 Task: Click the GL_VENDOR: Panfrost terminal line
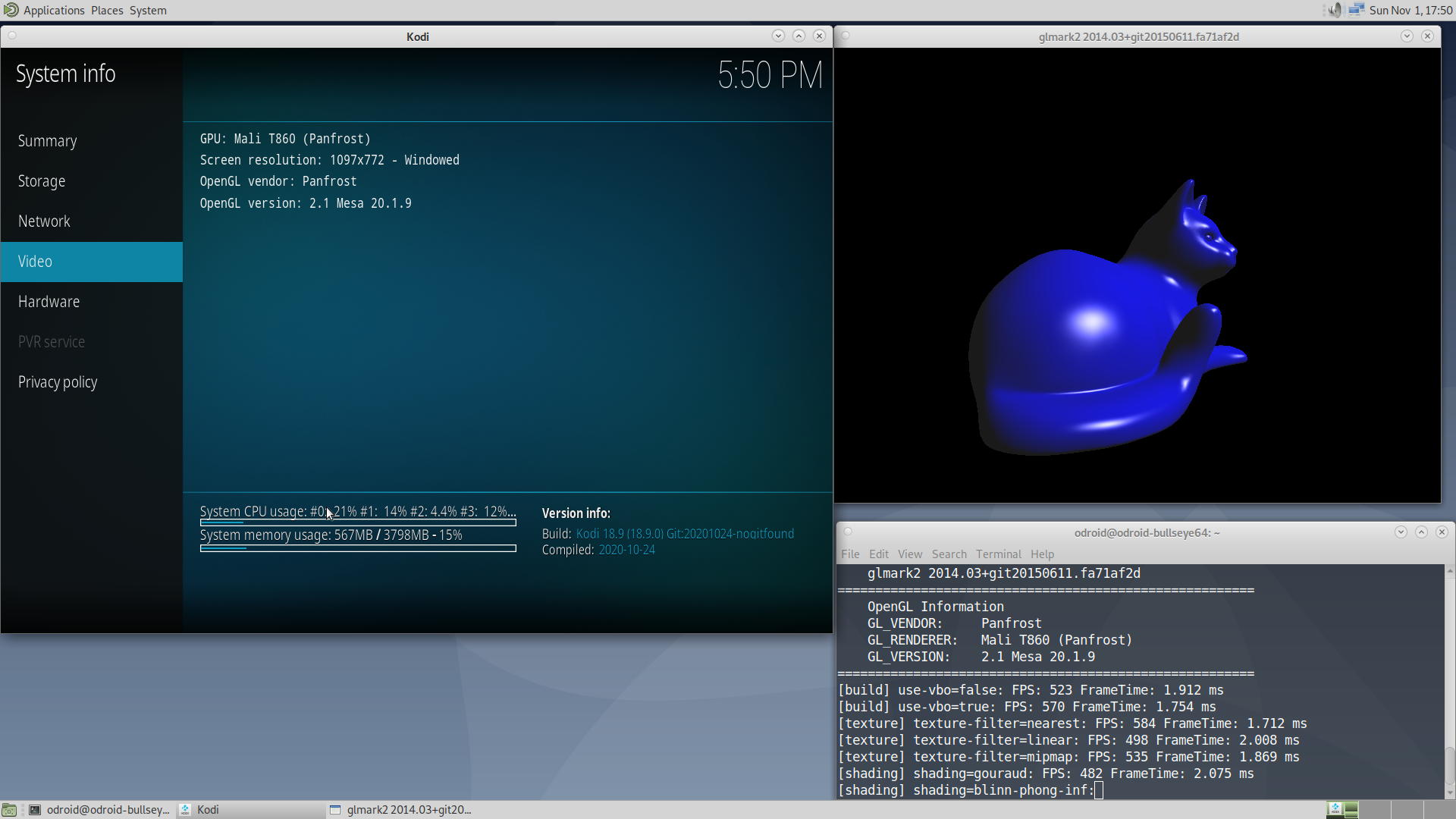pos(954,623)
